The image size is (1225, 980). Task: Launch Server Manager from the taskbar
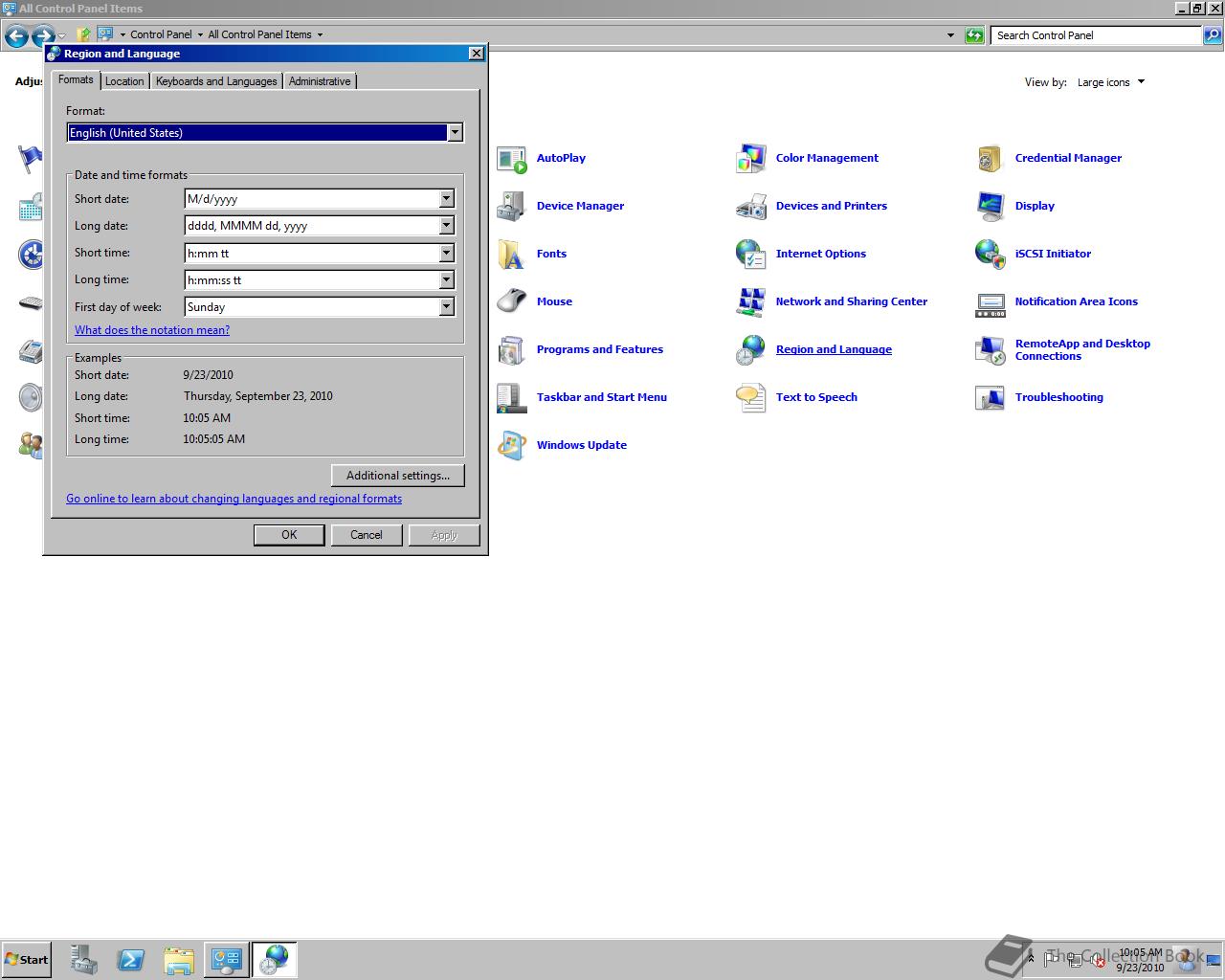[83, 960]
